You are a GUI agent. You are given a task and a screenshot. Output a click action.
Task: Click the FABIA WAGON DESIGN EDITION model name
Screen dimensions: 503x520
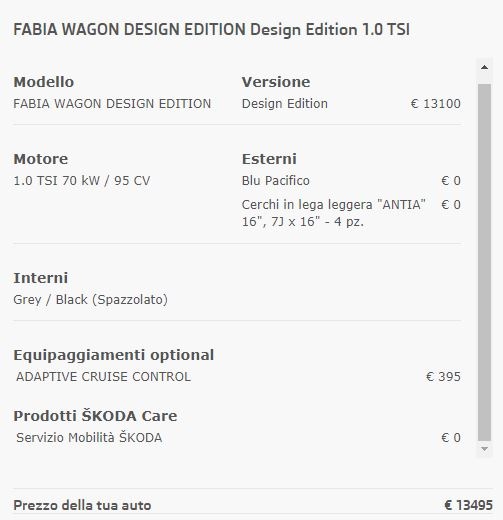(112, 104)
